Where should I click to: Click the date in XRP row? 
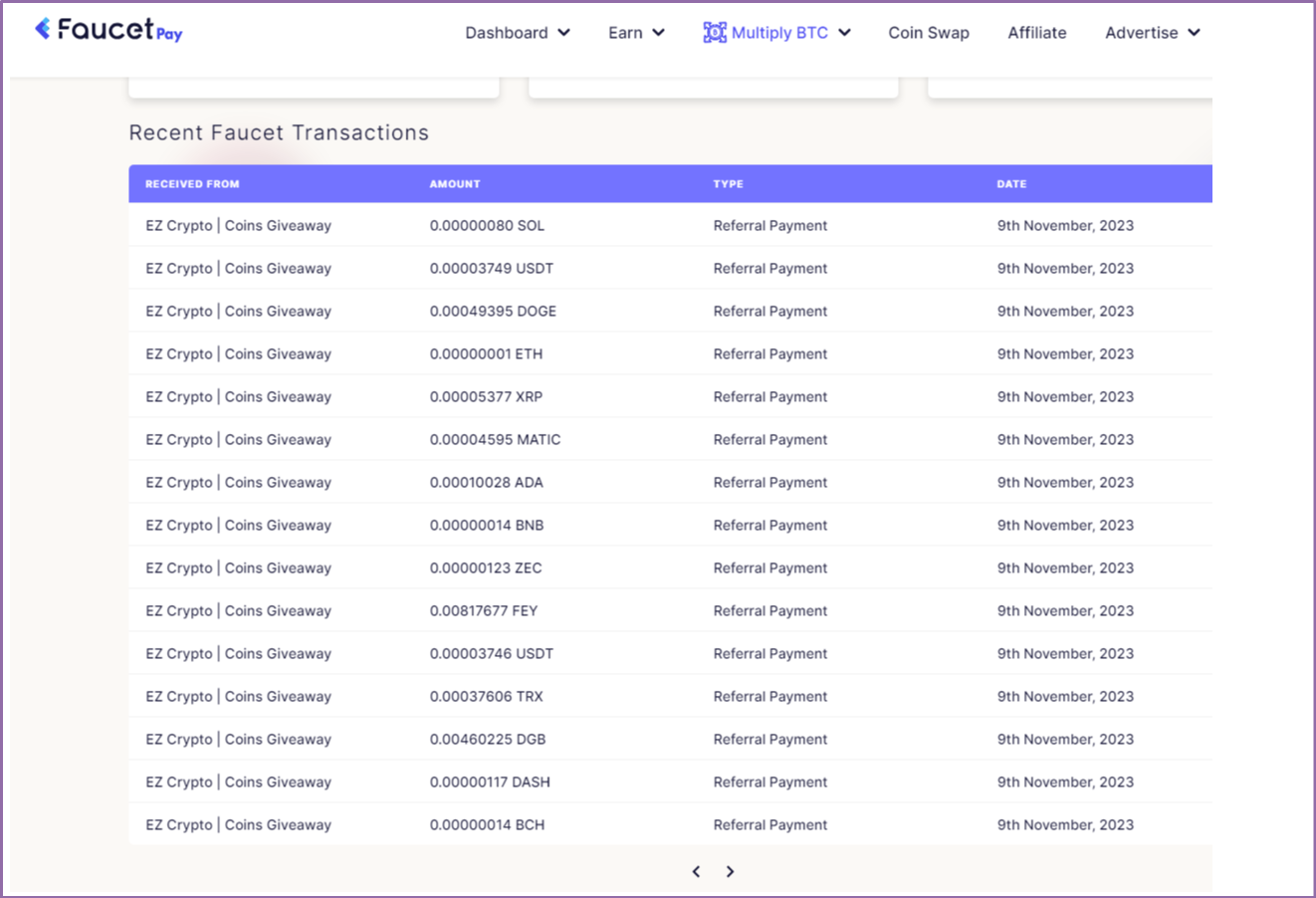[1065, 397]
